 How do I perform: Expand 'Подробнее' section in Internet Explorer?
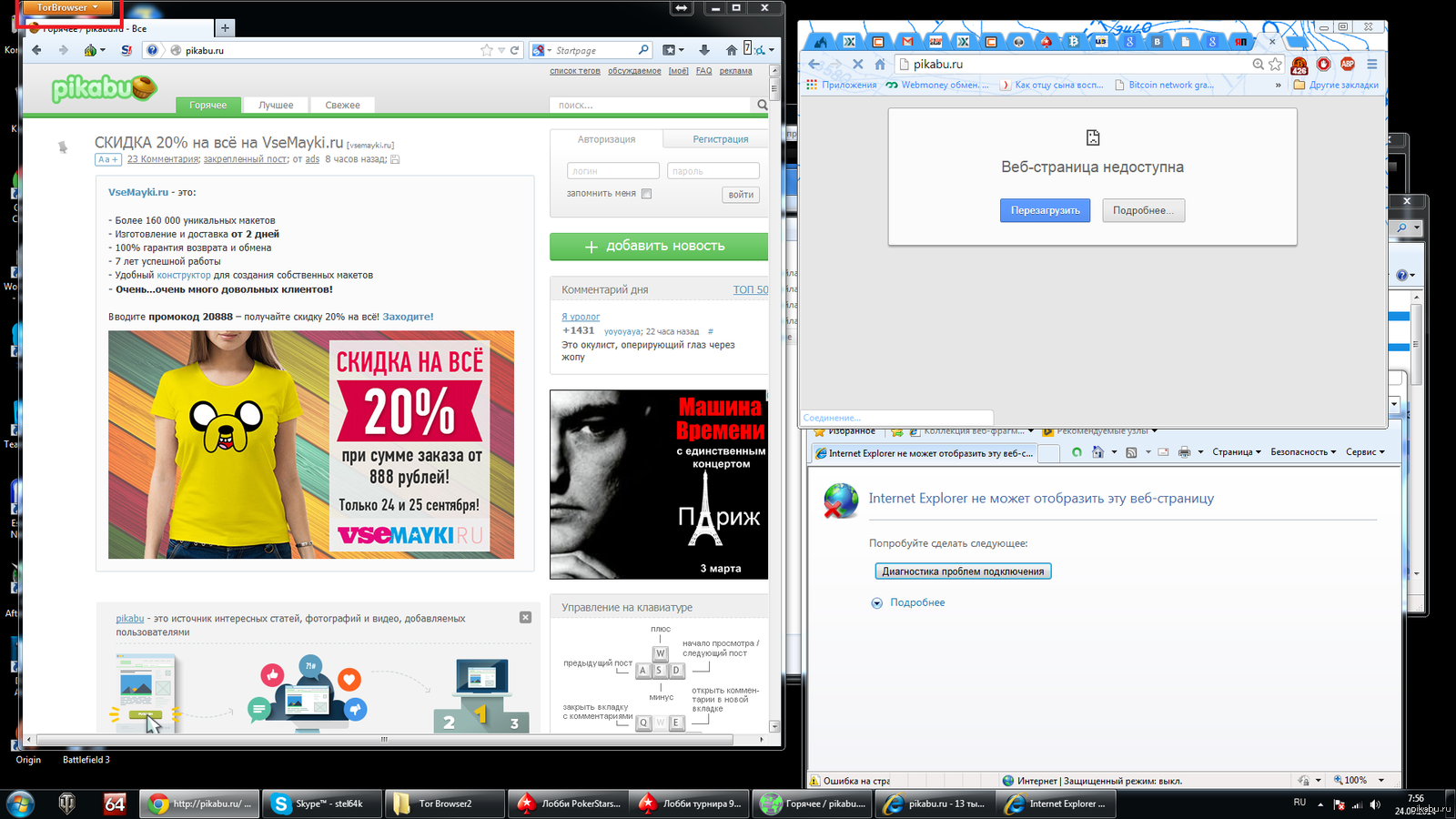[x=908, y=602]
